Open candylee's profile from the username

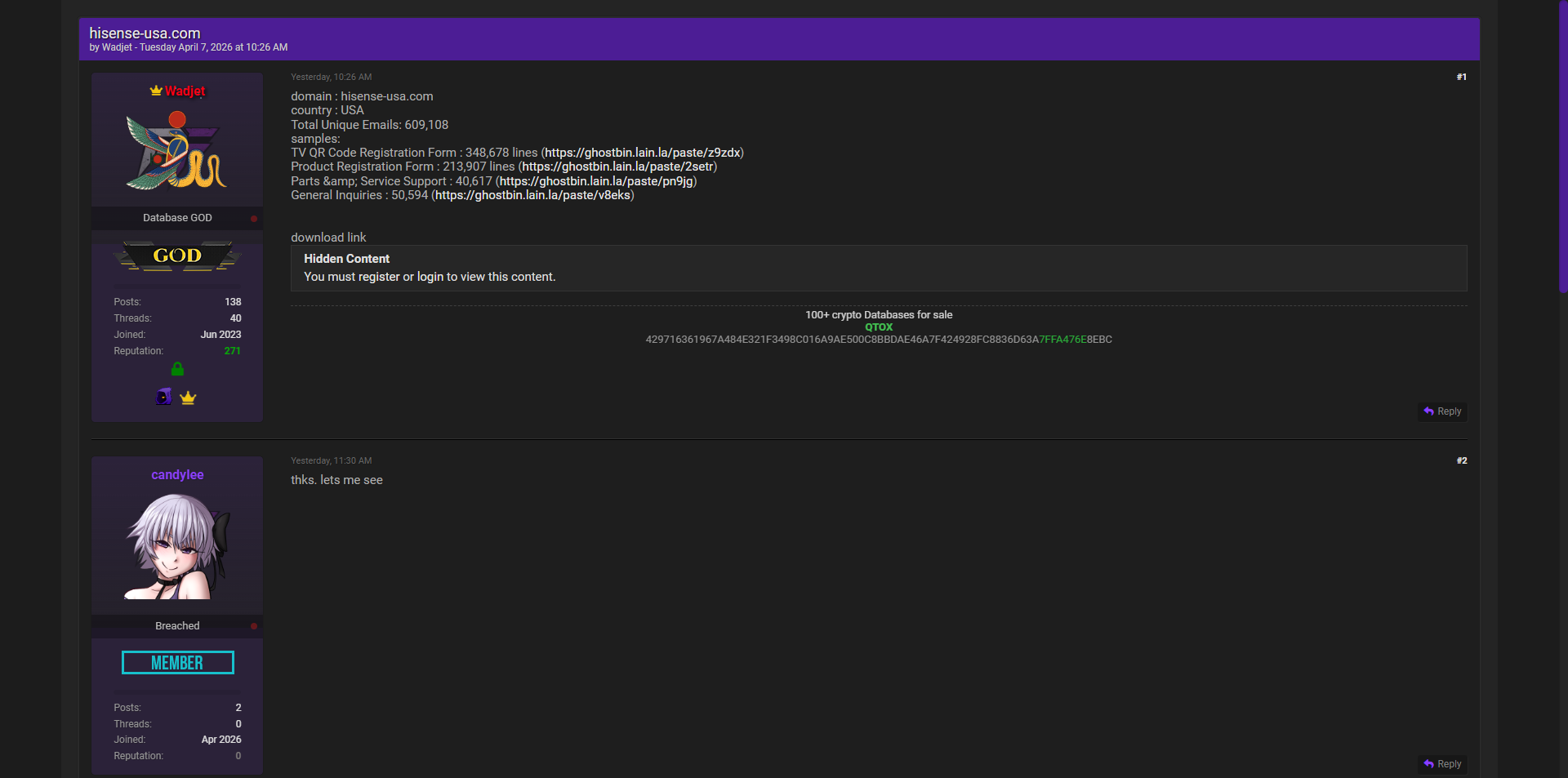(177, 475)
